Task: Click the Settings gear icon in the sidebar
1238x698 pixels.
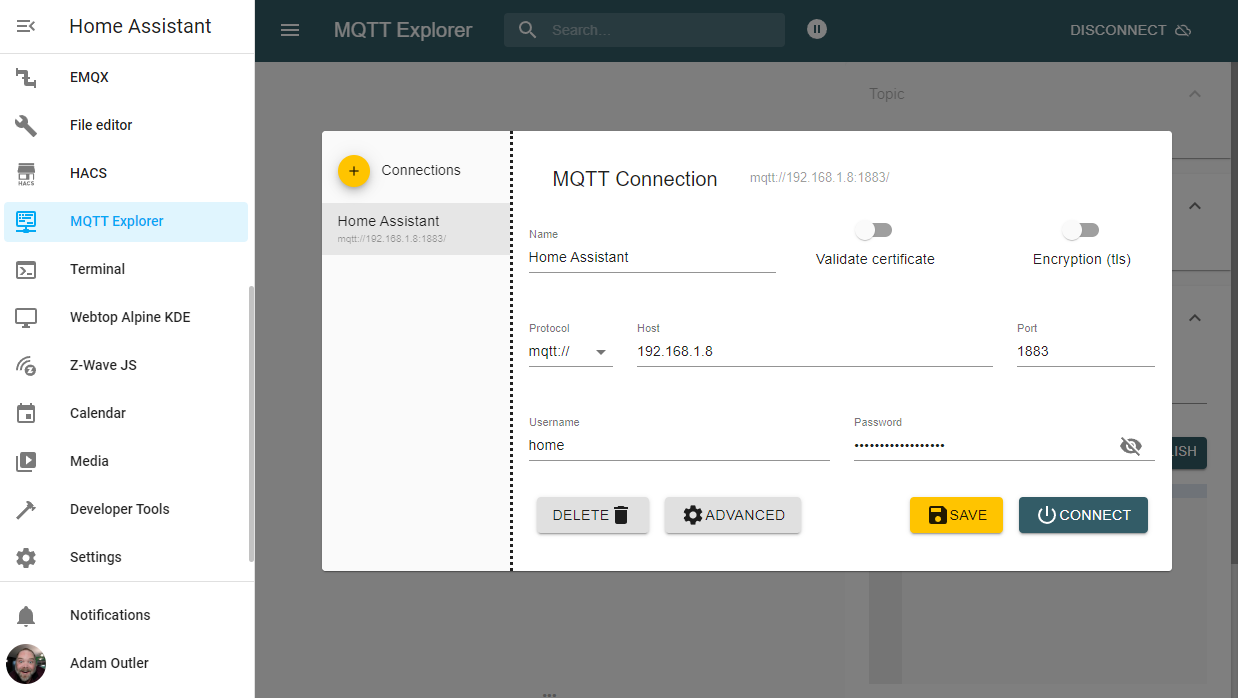Action: tap(26, 557)
